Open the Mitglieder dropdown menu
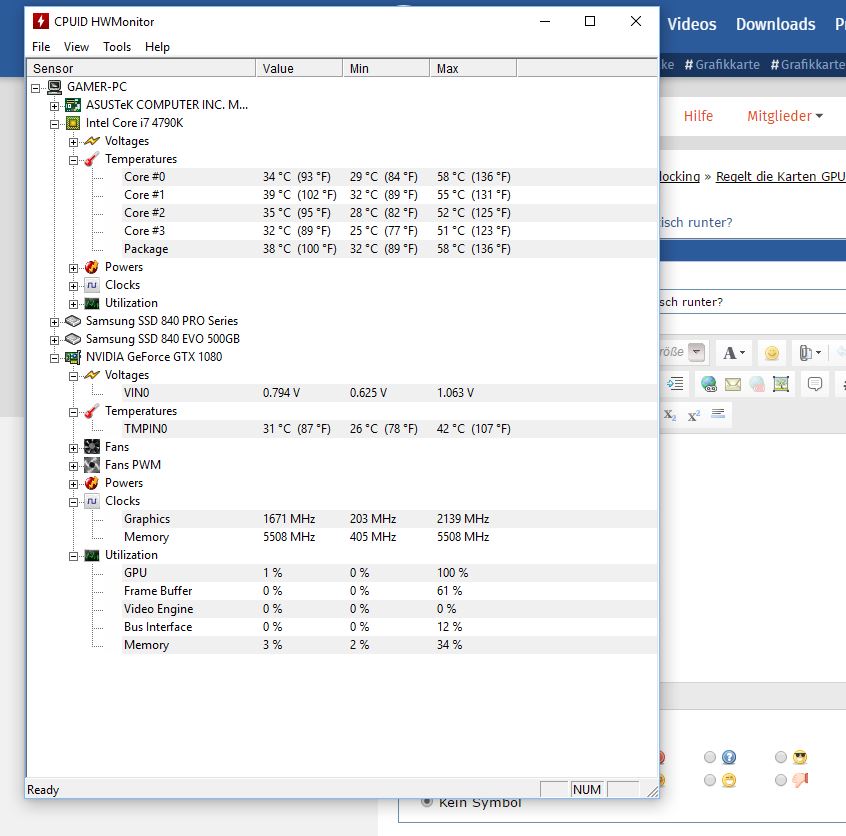This screenshot has width=846, height=836. [x=784, y=116]
